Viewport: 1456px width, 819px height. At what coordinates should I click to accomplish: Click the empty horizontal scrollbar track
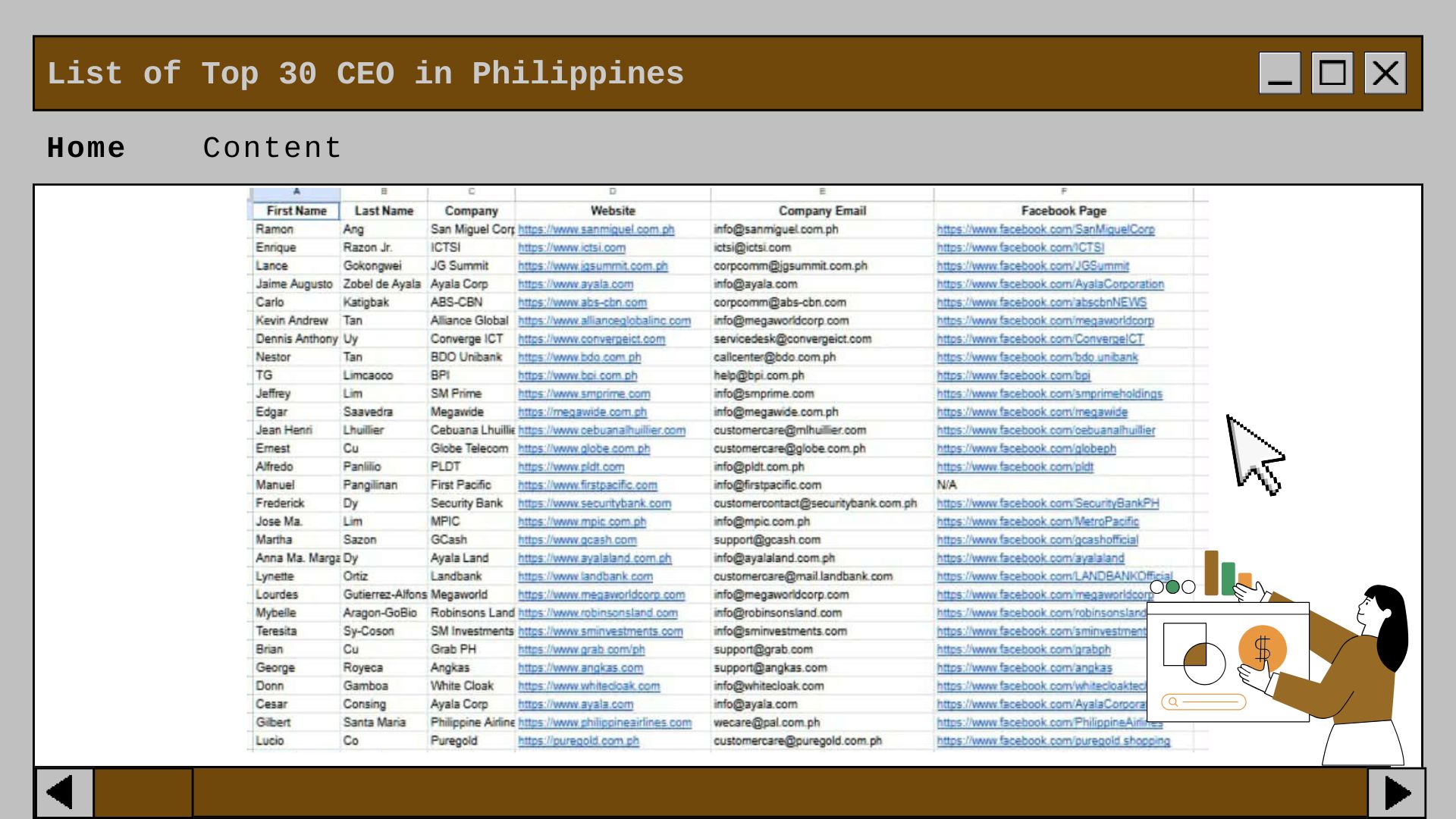[780, 793]
